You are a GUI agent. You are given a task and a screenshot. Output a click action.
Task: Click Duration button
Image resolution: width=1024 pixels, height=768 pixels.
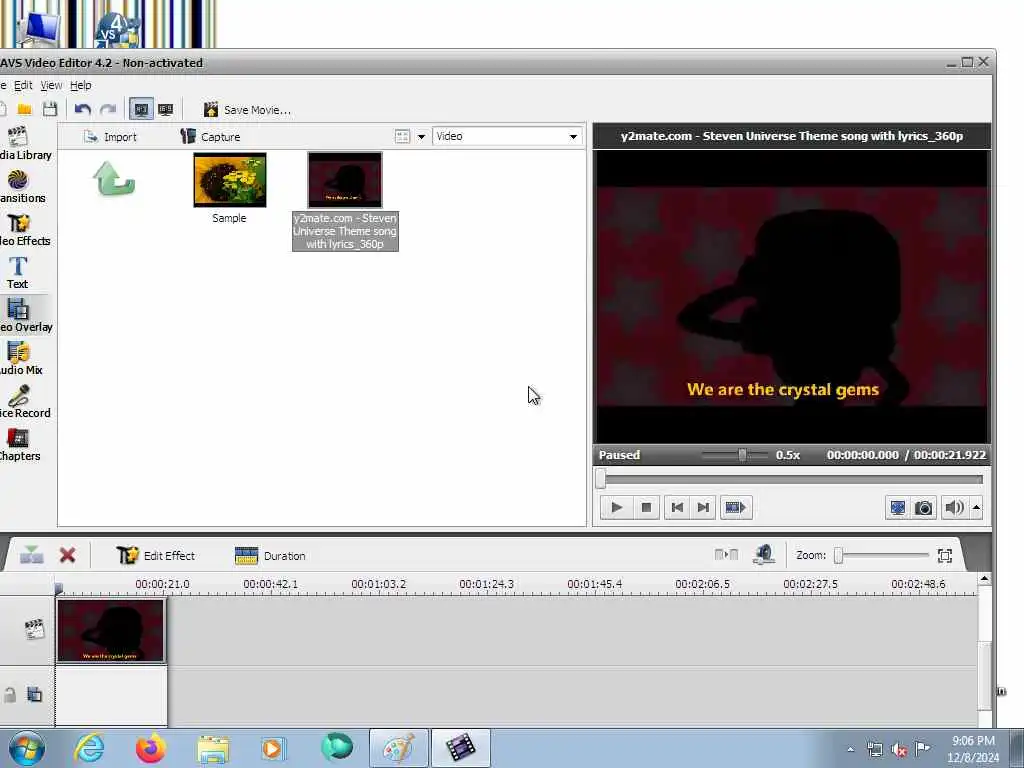tap(270, 556)
